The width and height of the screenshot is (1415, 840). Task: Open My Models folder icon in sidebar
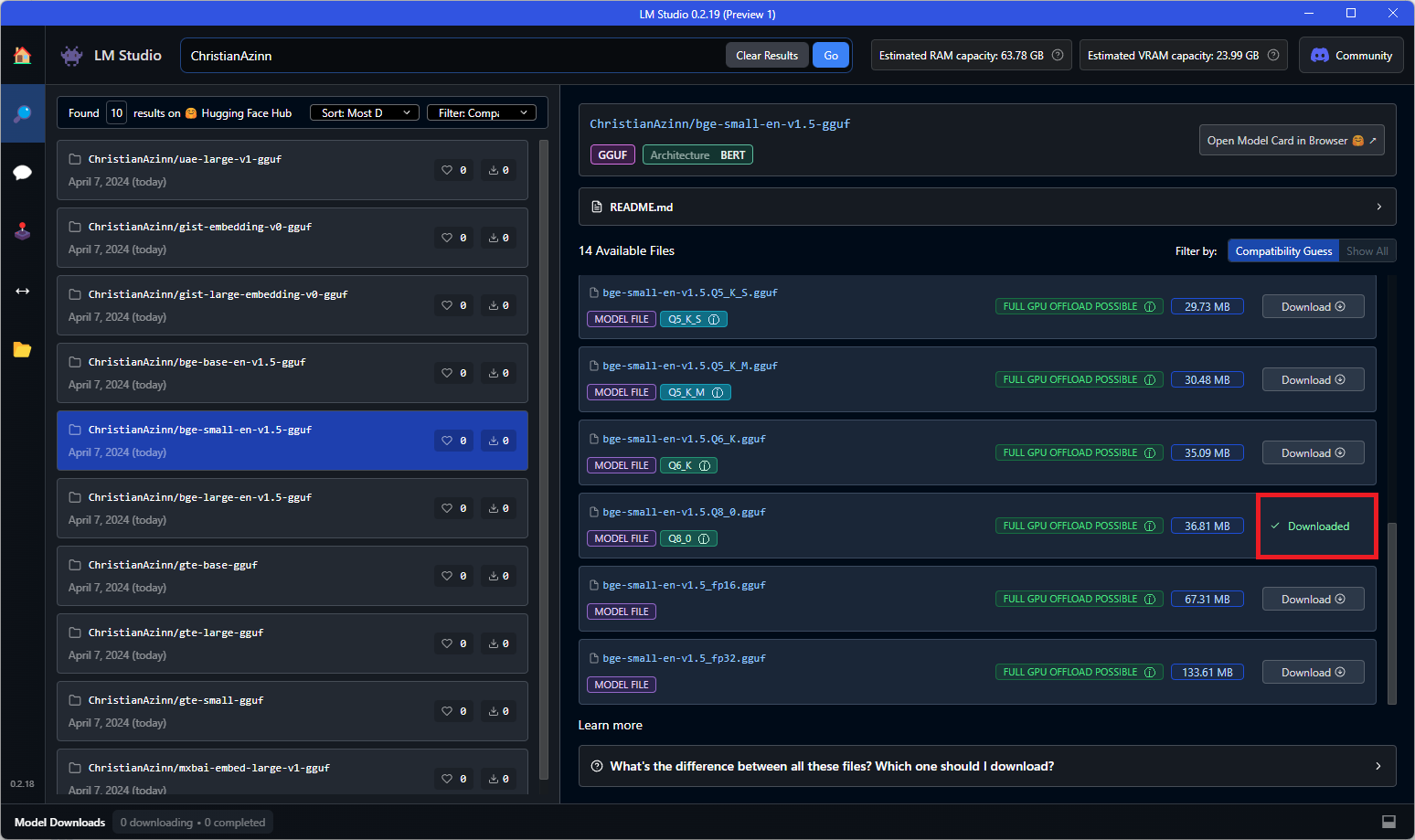tap(22, 350)
